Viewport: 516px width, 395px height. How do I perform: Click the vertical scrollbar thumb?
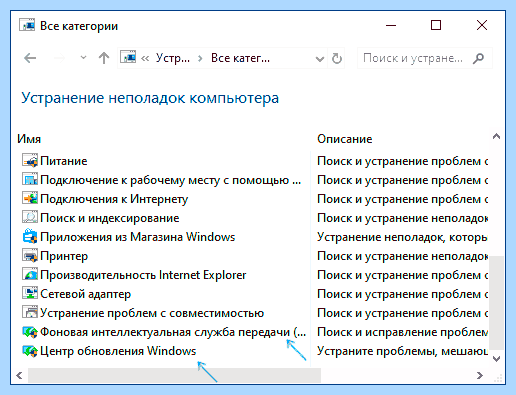[496, 302]
